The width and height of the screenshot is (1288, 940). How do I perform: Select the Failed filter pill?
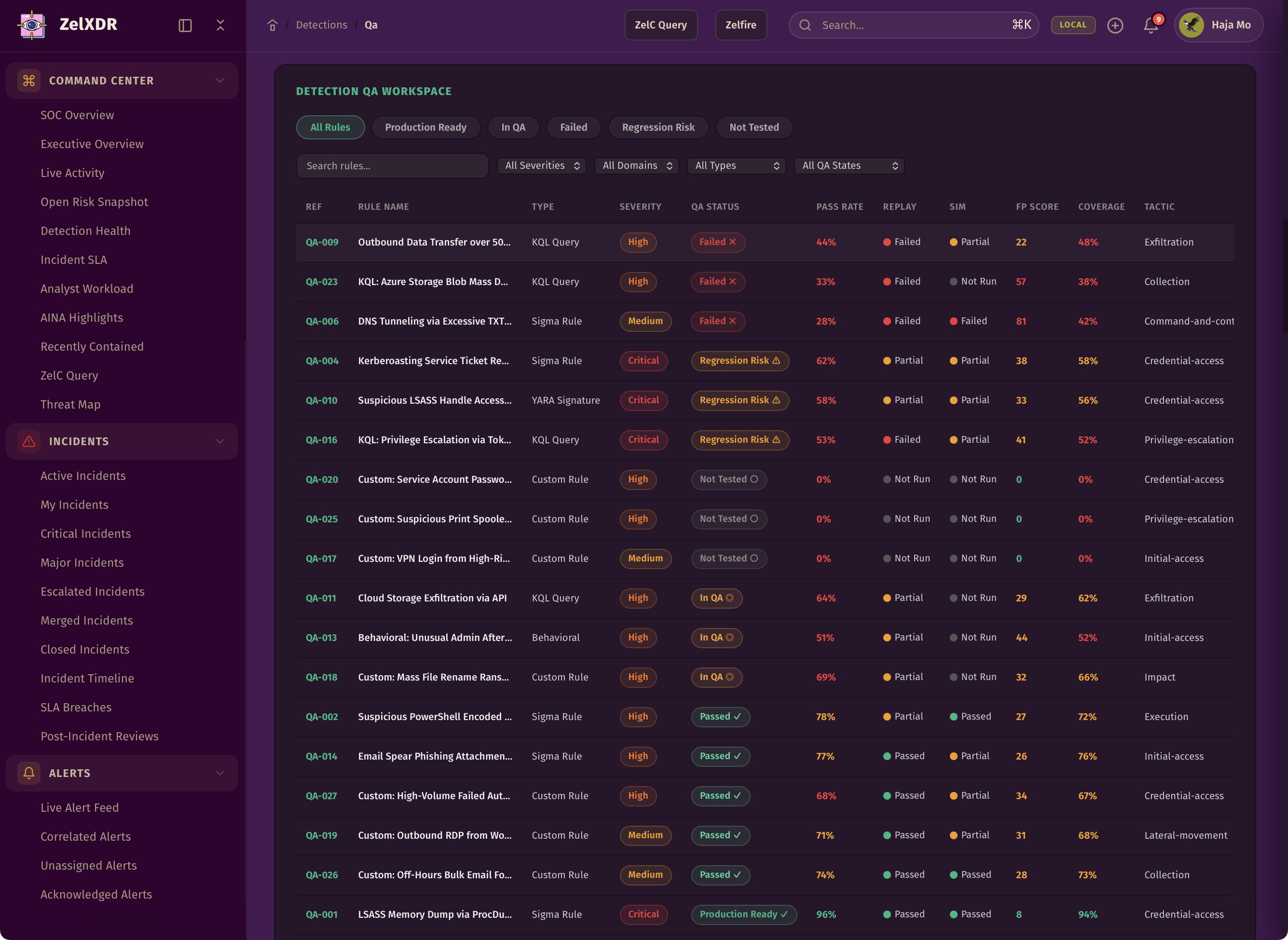pos(573,127)
